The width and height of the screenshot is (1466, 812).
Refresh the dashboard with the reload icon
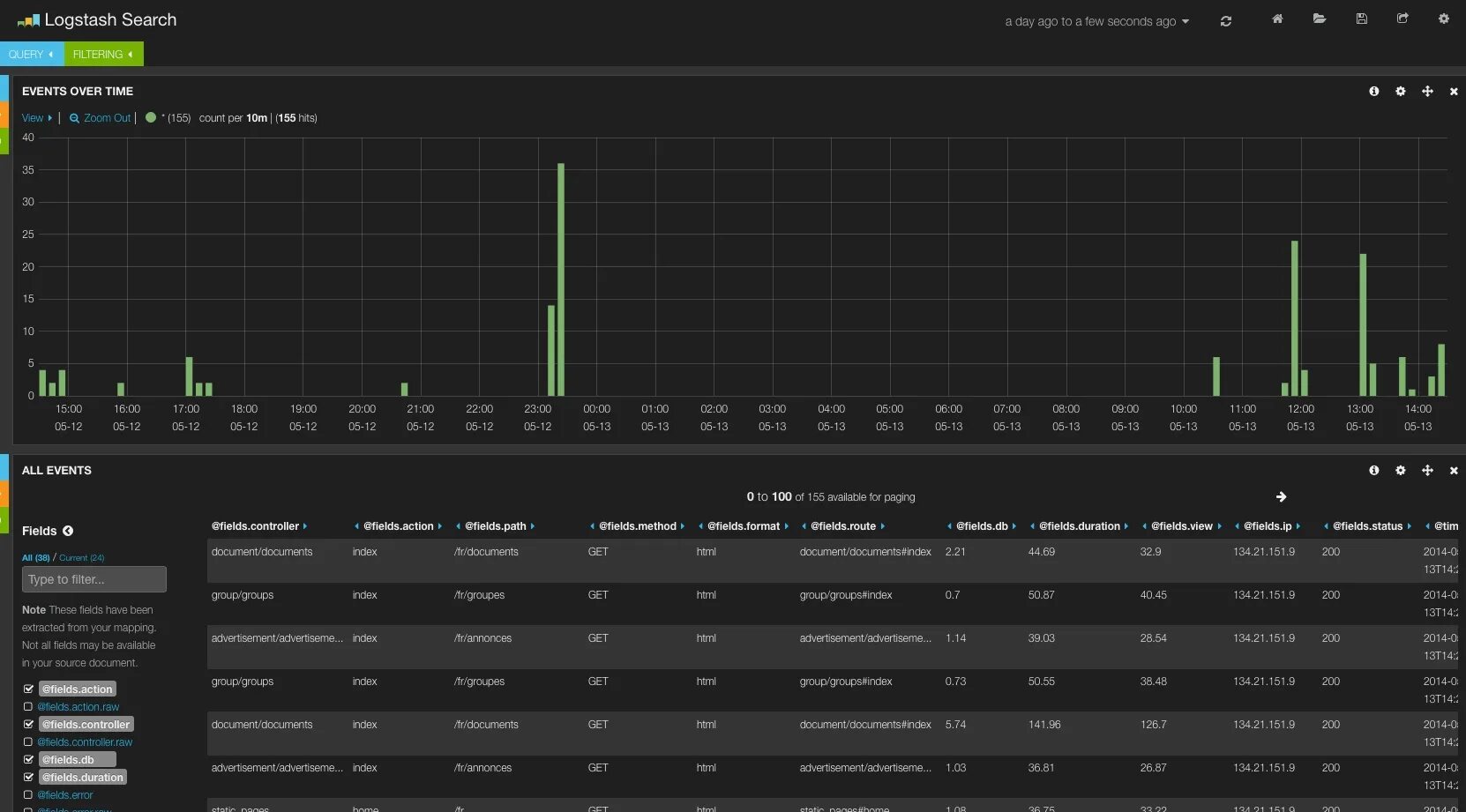point(1225,21)
